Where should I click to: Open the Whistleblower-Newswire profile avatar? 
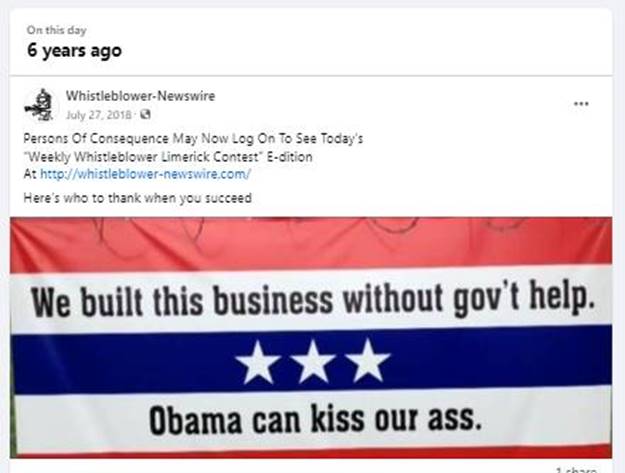pyautogui.click(x=39, y=105)
